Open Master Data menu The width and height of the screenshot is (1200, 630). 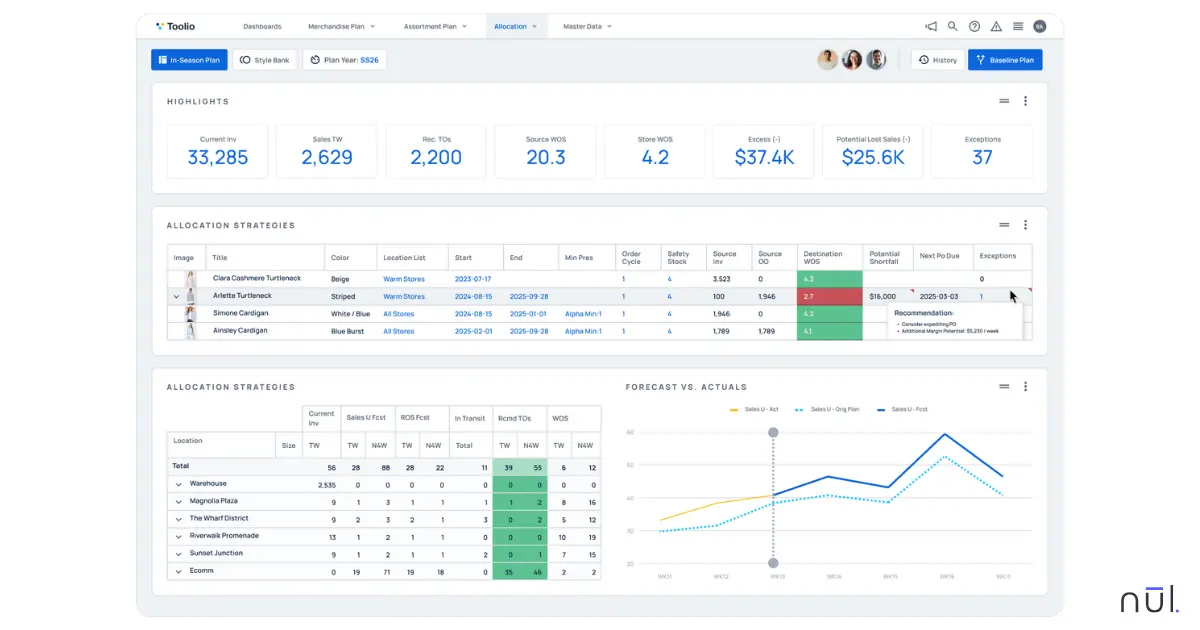tap(587, 27)
